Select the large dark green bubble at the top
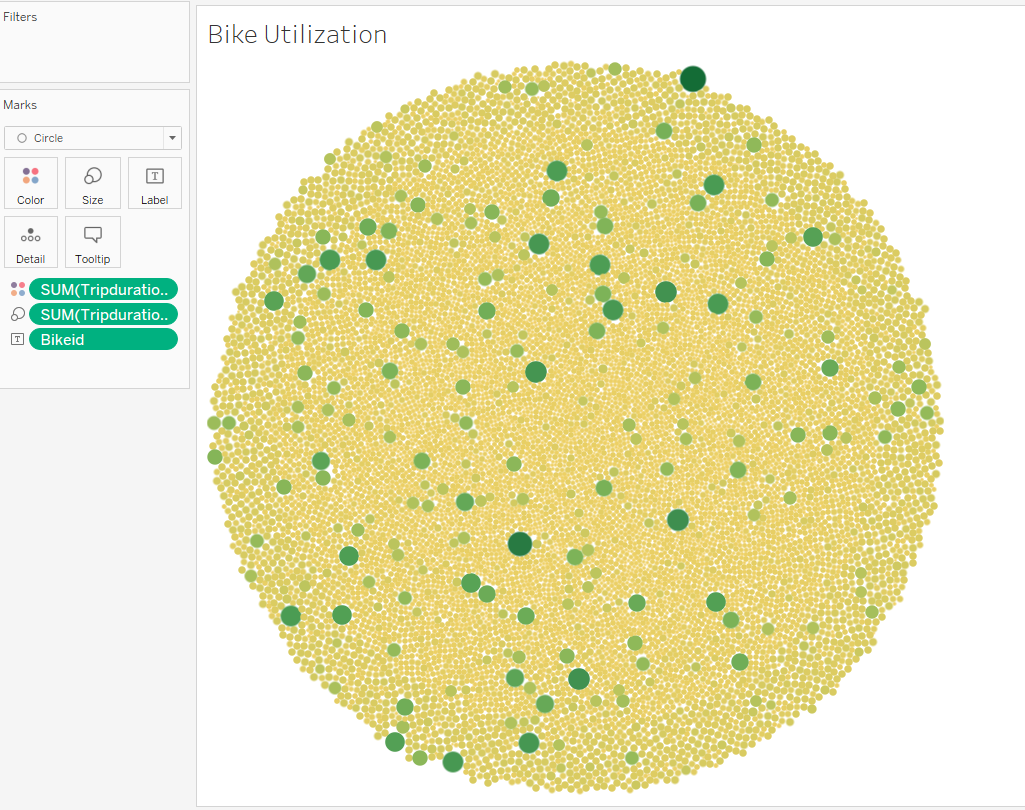 click(693, 78)
